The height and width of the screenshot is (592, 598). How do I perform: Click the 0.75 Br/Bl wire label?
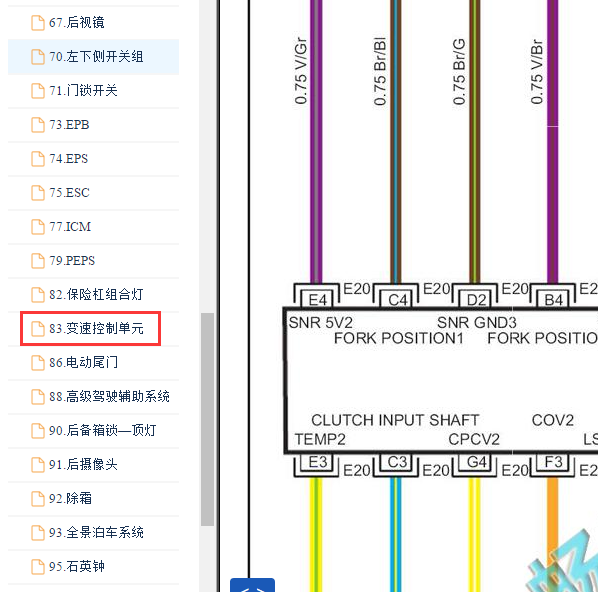tap(380, 71)
